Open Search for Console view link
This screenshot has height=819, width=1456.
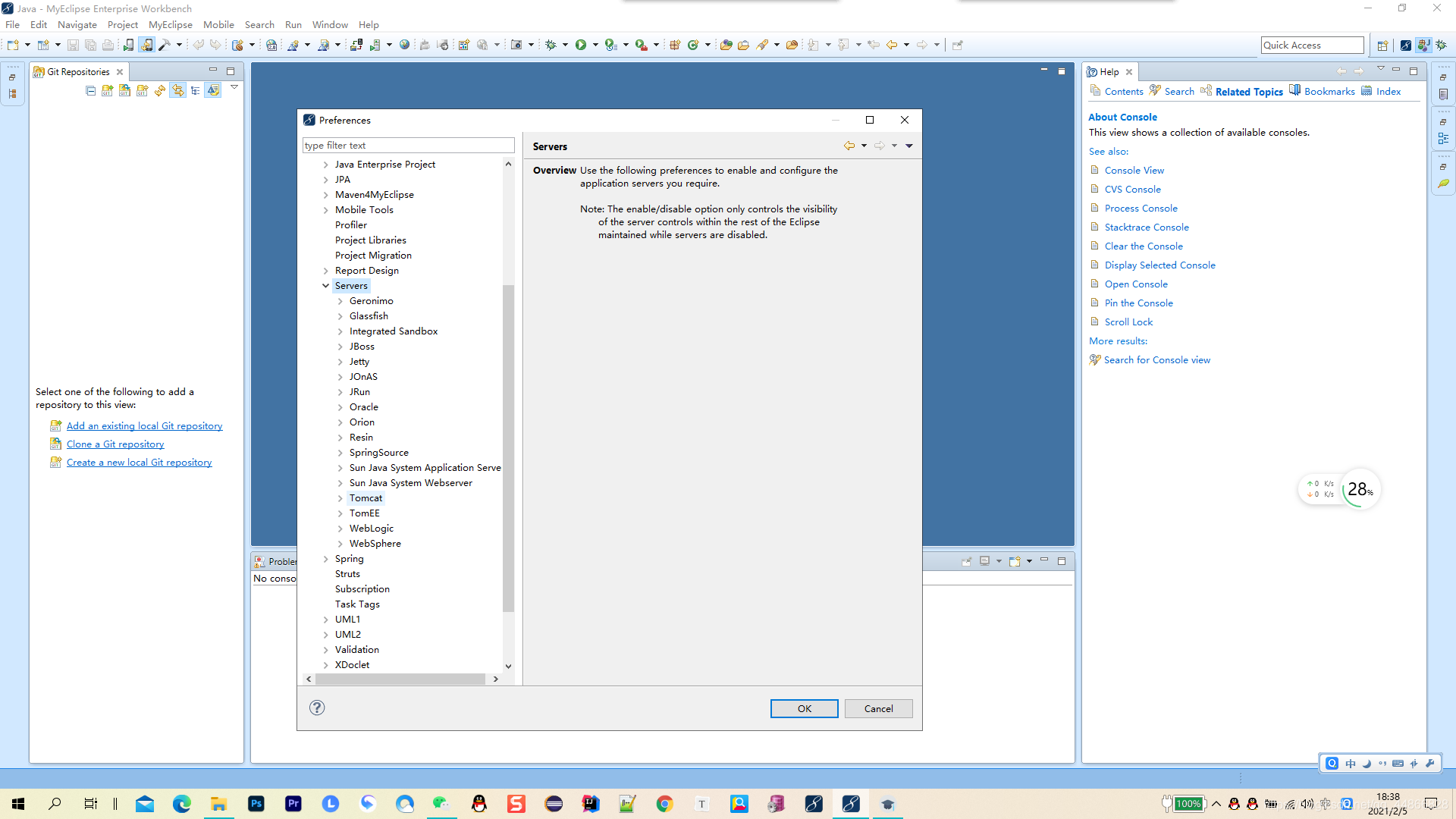tap(1157, 360)
